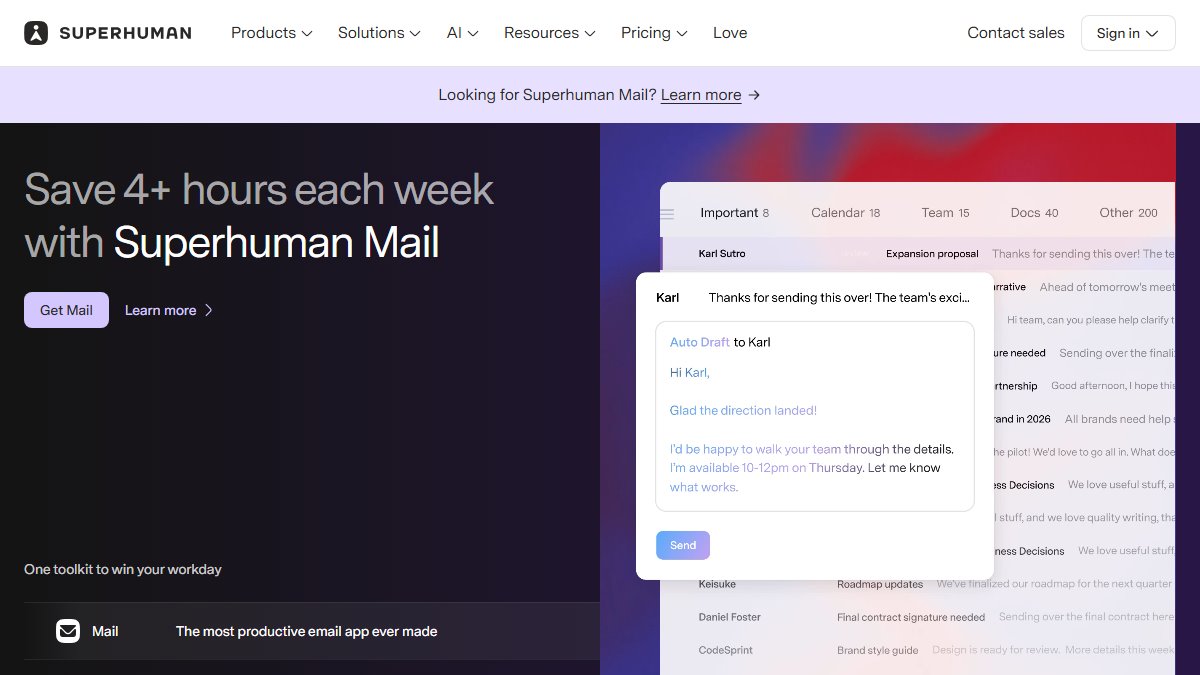Click Learn more beside Get Mail
The image size is (1200, 675).
point(169,310)
